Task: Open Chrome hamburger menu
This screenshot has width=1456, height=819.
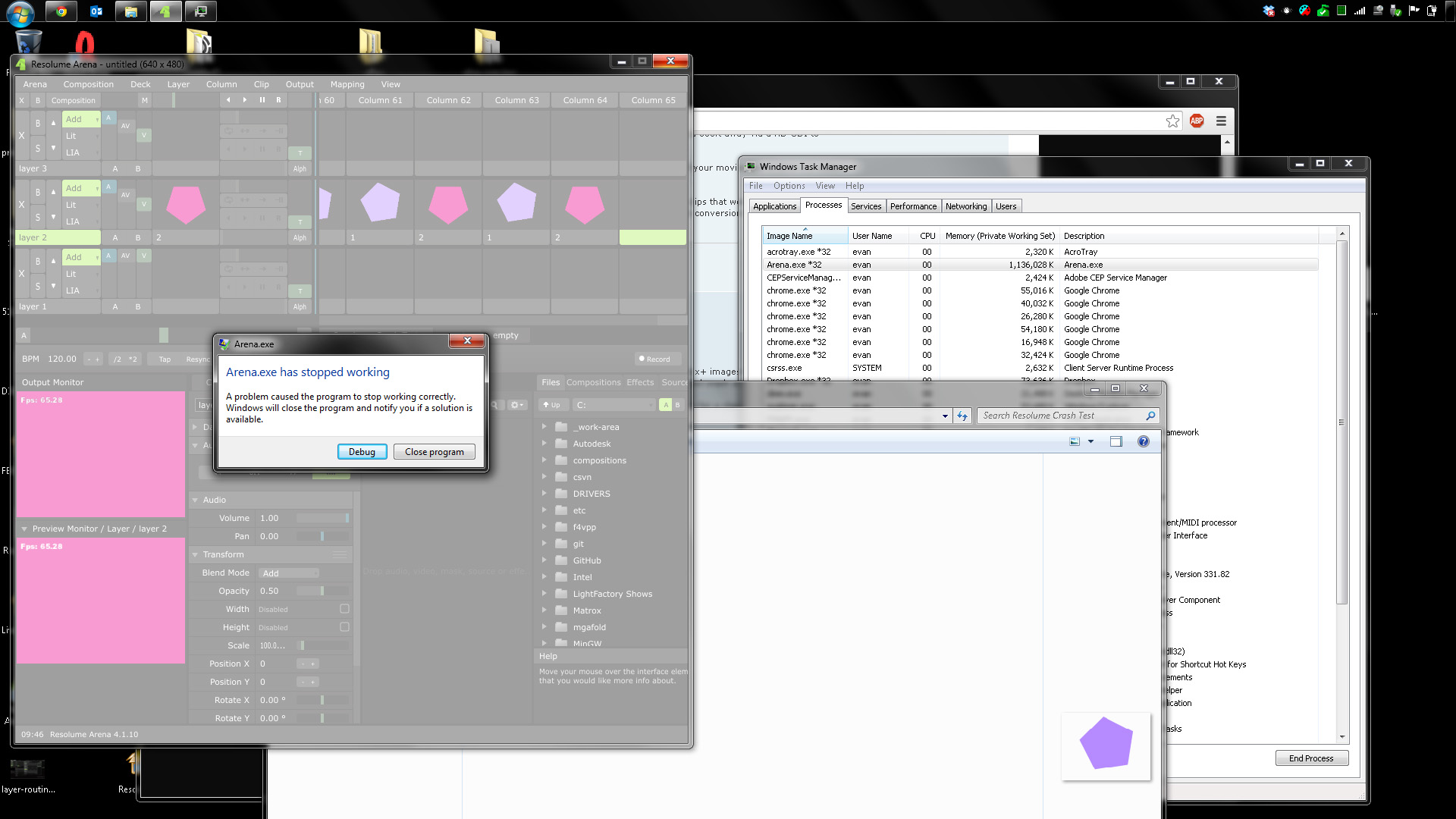Action: 1221,121
